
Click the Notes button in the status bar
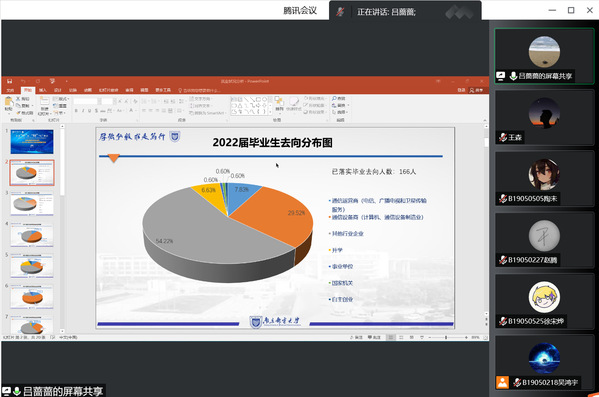tap(356, 337)
